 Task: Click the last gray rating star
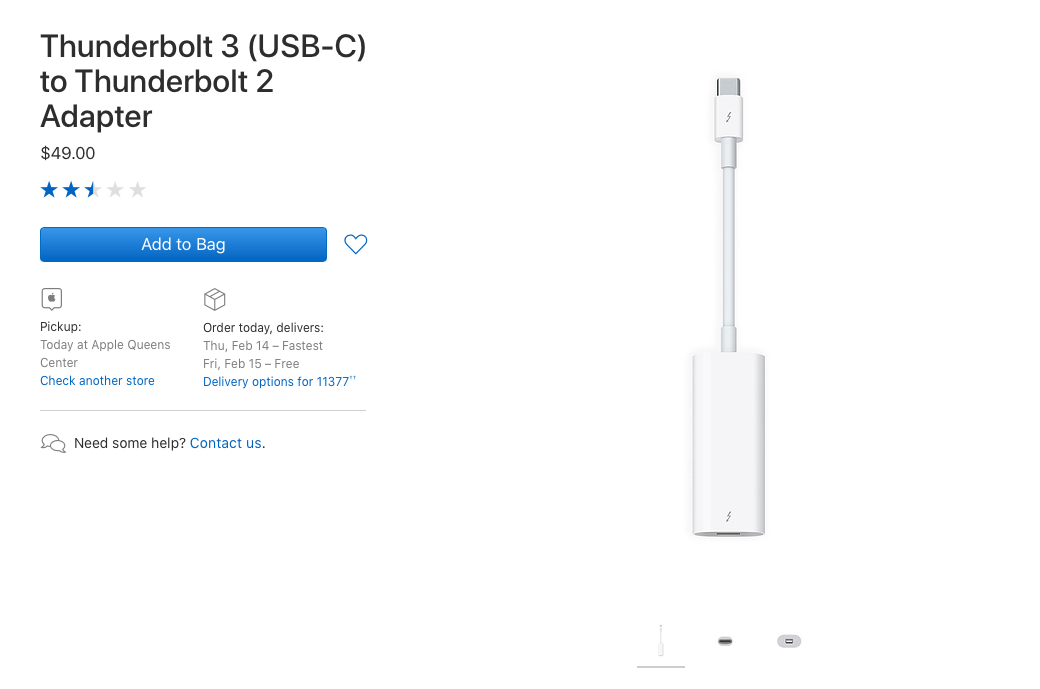click(x=138, y=190)
